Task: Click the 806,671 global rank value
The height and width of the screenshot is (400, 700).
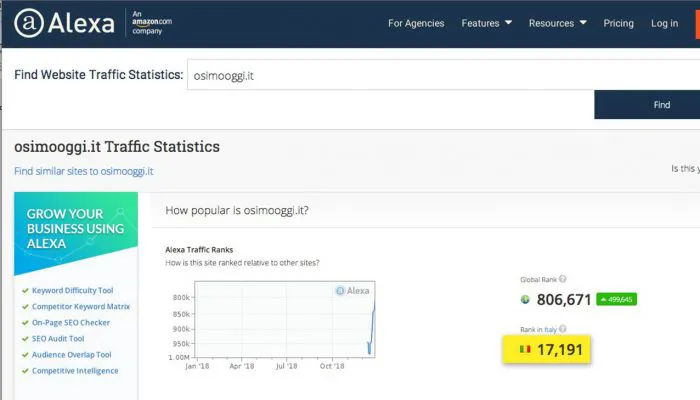Action: 564,300
